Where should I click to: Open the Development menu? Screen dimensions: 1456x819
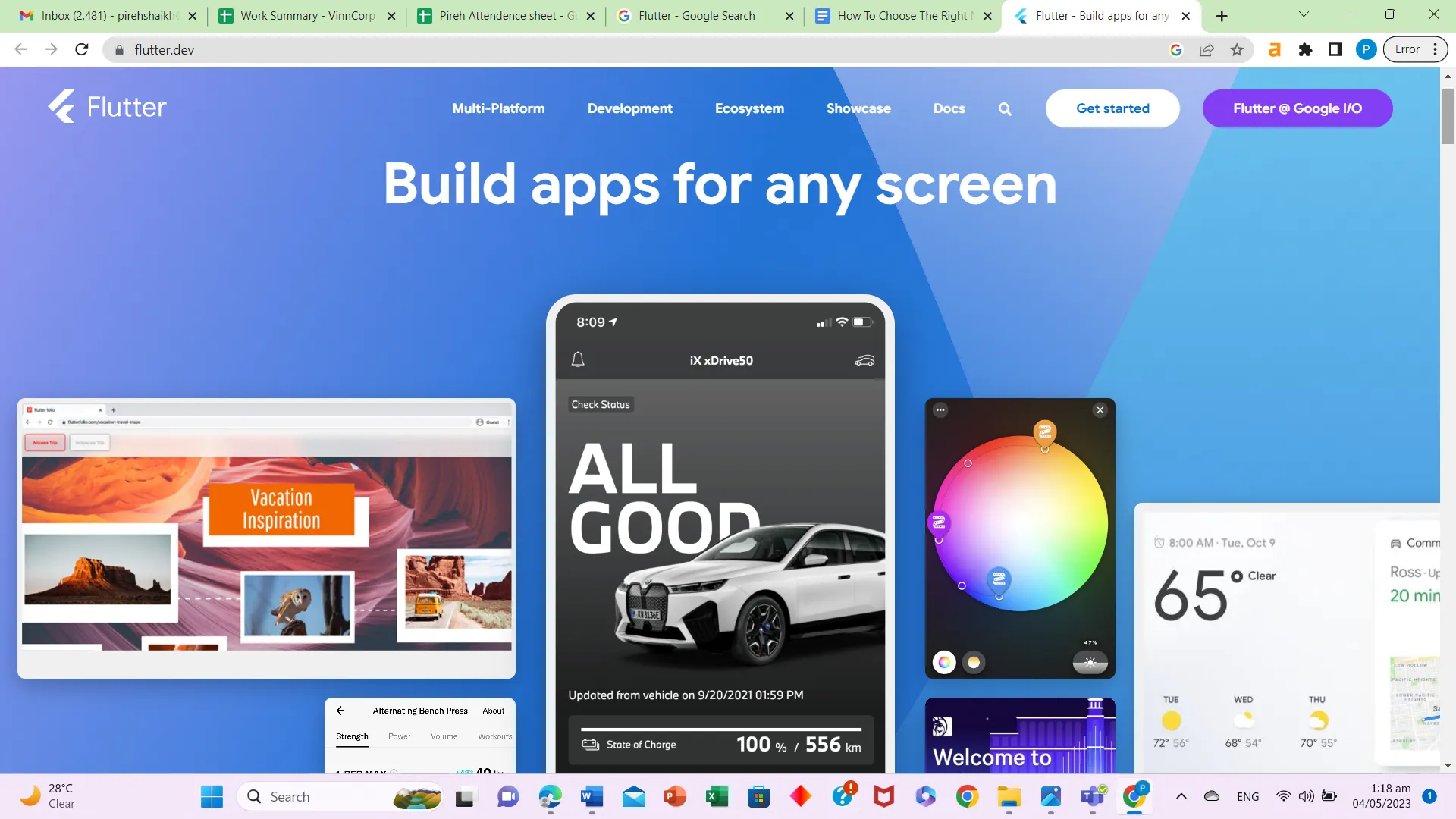click(629, 108)
